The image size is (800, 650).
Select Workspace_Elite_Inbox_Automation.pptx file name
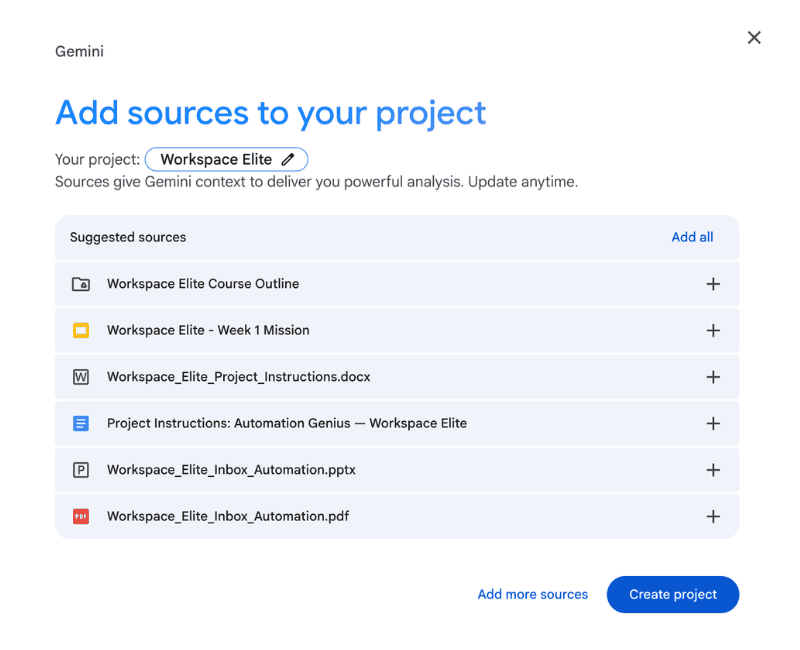coord(231,469)
